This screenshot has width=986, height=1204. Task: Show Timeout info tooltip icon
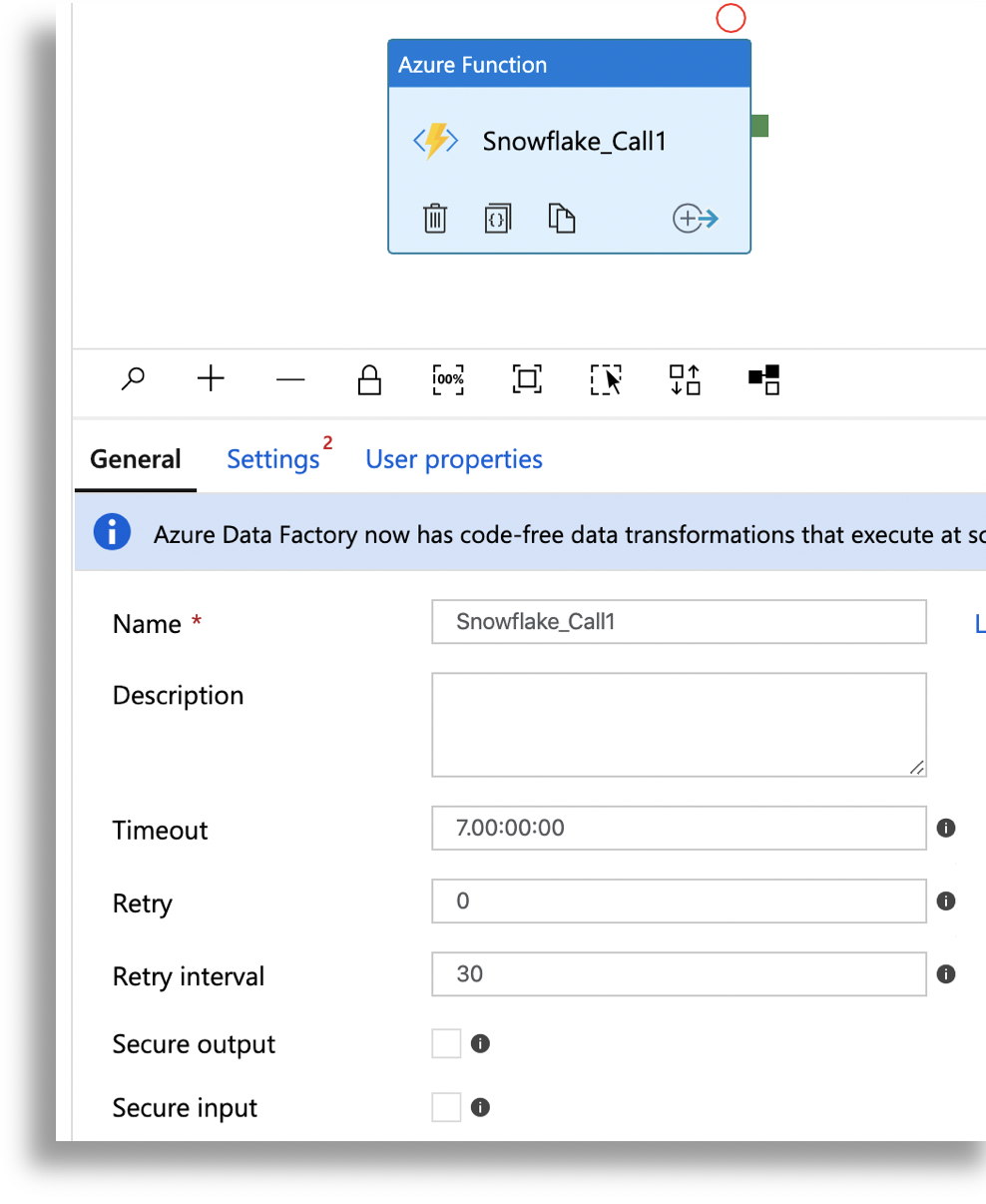(x=946, y=828)
